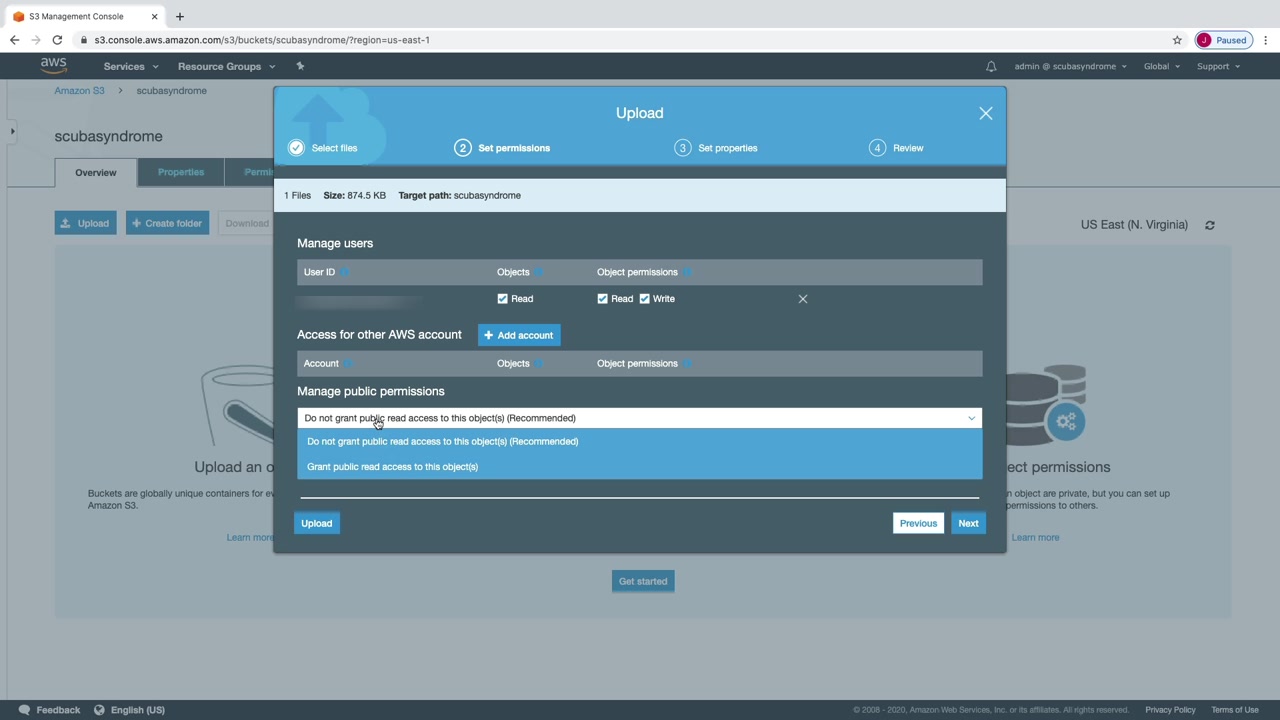This screenshot has width=1280, height=720.
Task: Click the info icon beside Objects in Manage users
Action: point(538,272)
